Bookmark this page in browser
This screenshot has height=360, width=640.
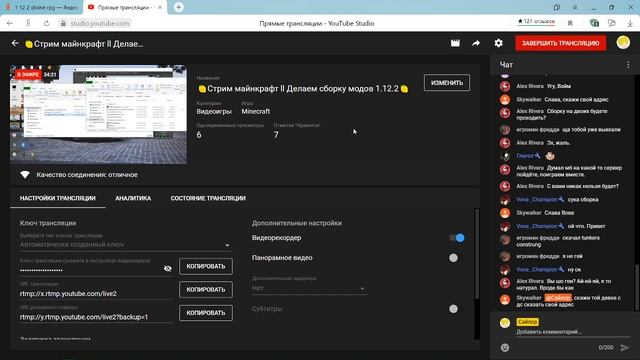coord(570,23)
